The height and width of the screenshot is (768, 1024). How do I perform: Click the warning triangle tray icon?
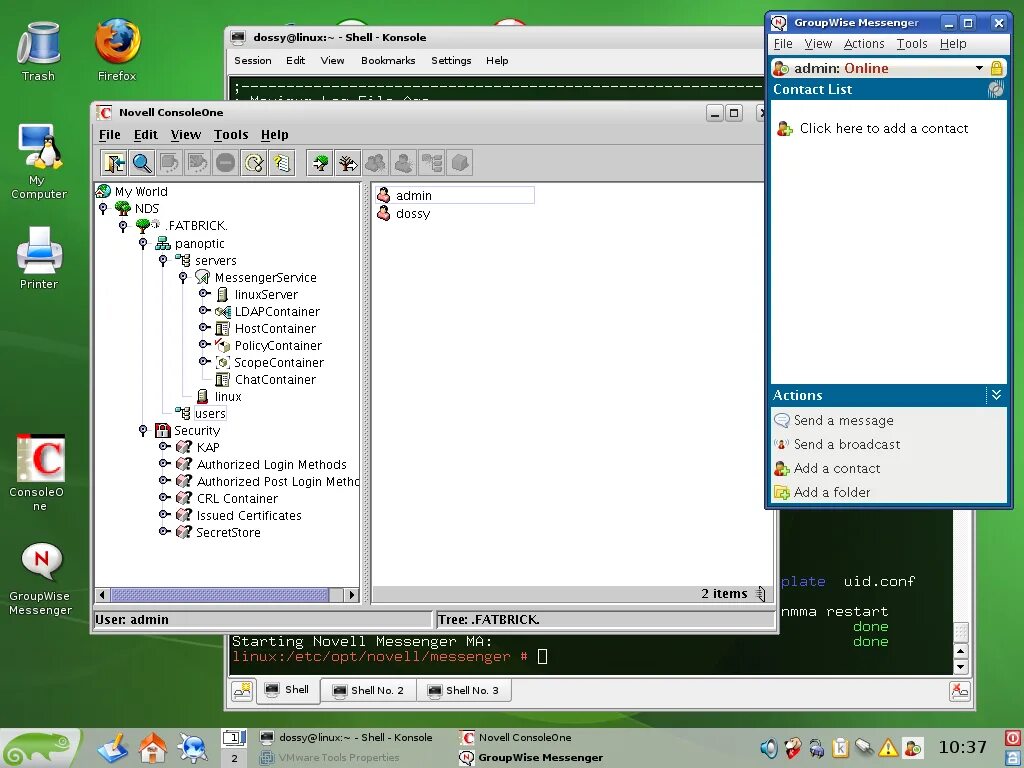coord(888,748)
